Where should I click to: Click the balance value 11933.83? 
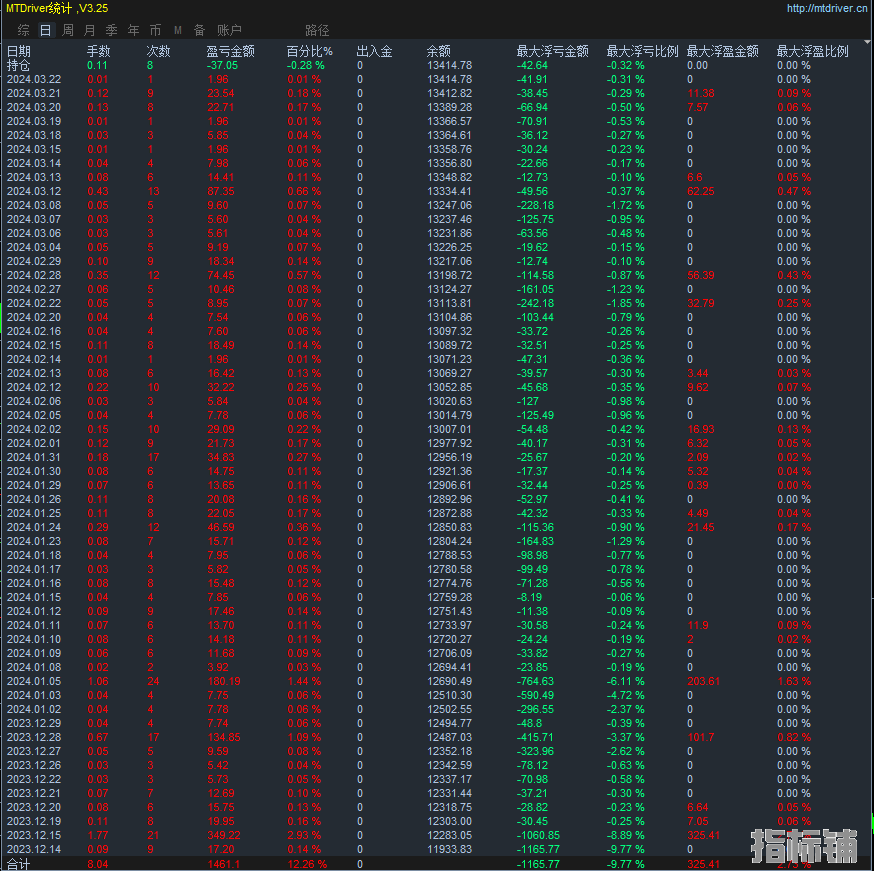tap(449, 849)
